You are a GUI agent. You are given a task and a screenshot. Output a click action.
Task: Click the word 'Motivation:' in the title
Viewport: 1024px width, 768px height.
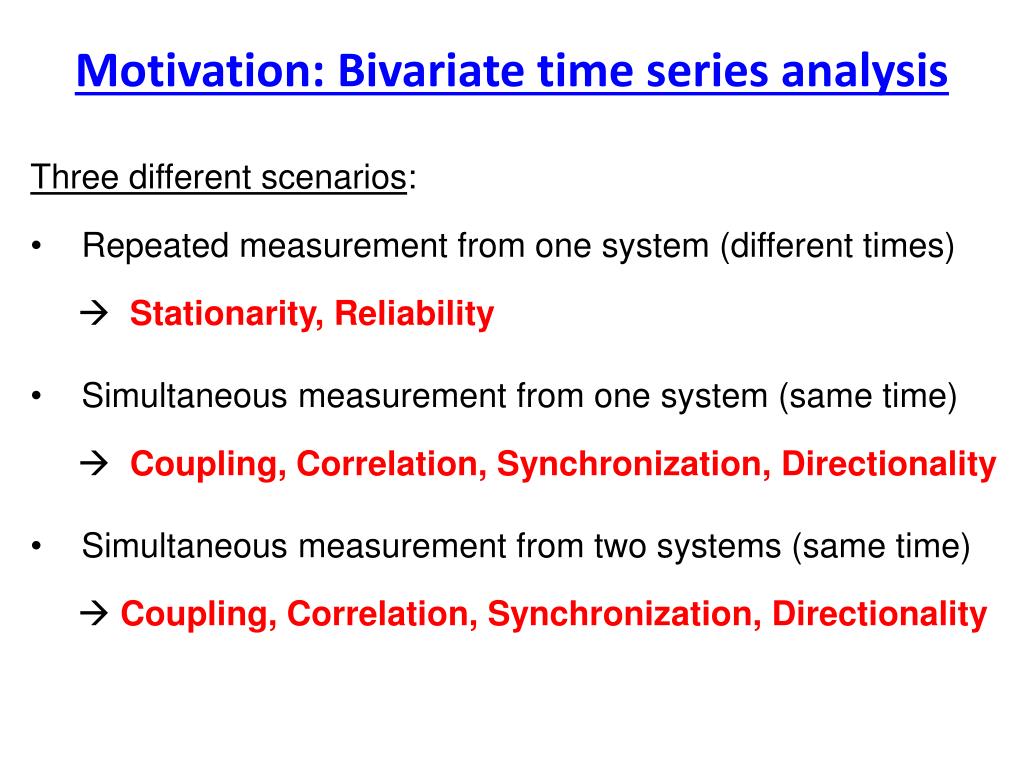(200, 71)
